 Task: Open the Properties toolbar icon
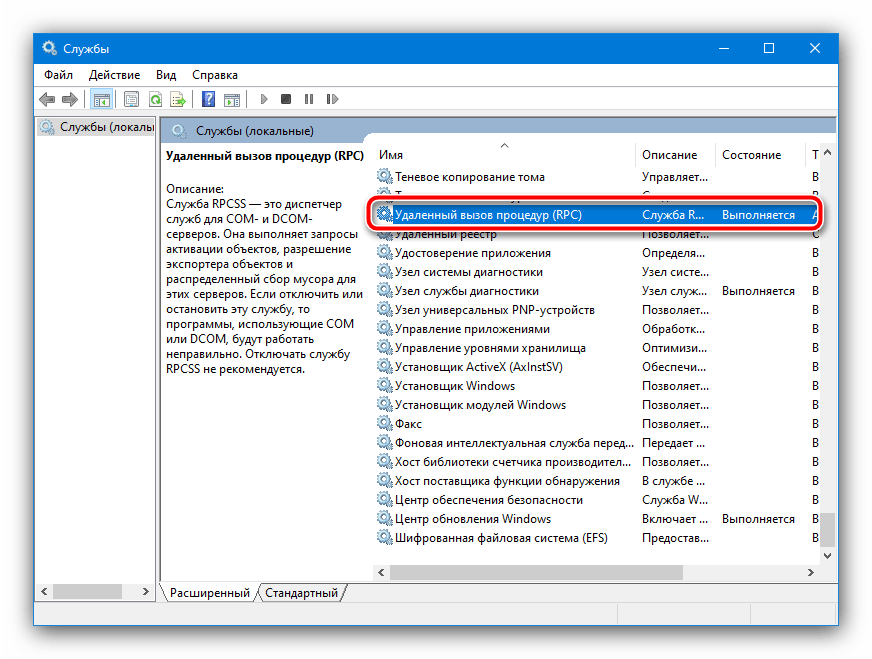click(x=131, y=100)
